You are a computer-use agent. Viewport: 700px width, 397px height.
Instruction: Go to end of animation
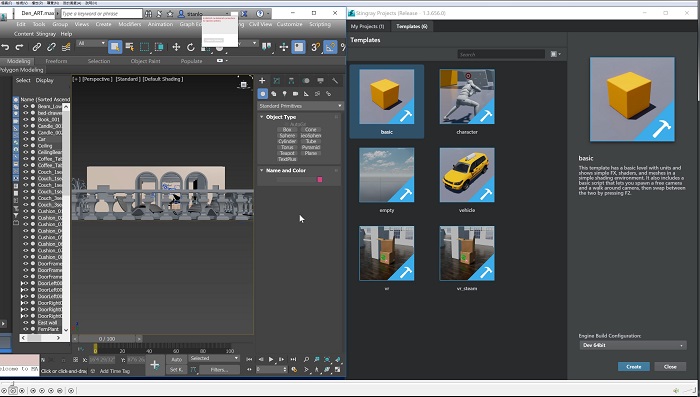click(x=293, y=359)
